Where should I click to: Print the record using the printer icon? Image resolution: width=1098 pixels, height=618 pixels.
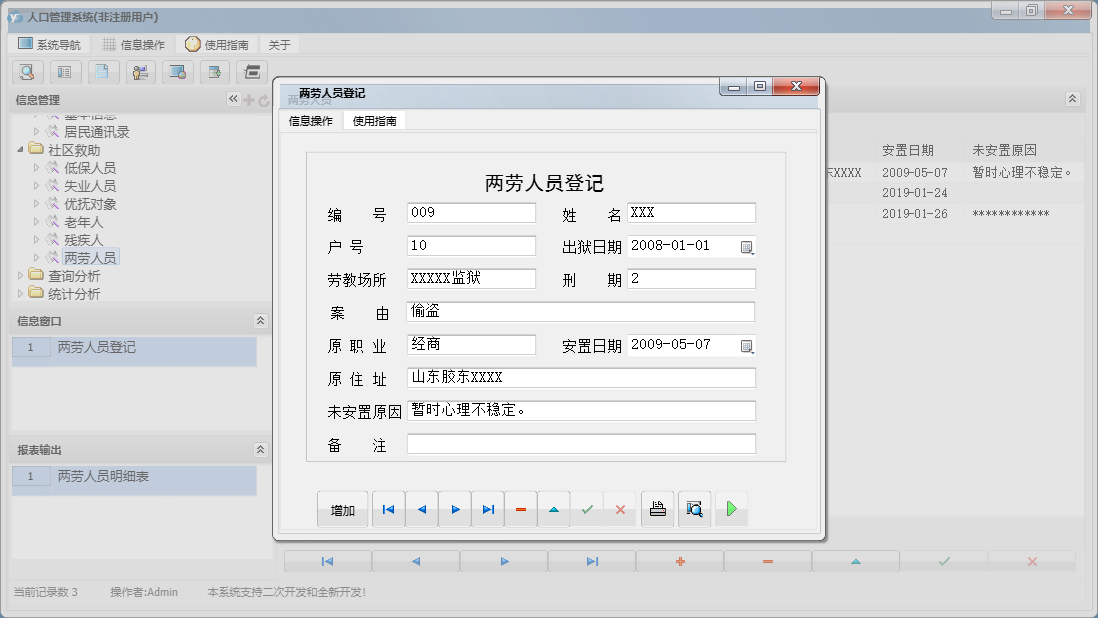(x=657, y=509)
